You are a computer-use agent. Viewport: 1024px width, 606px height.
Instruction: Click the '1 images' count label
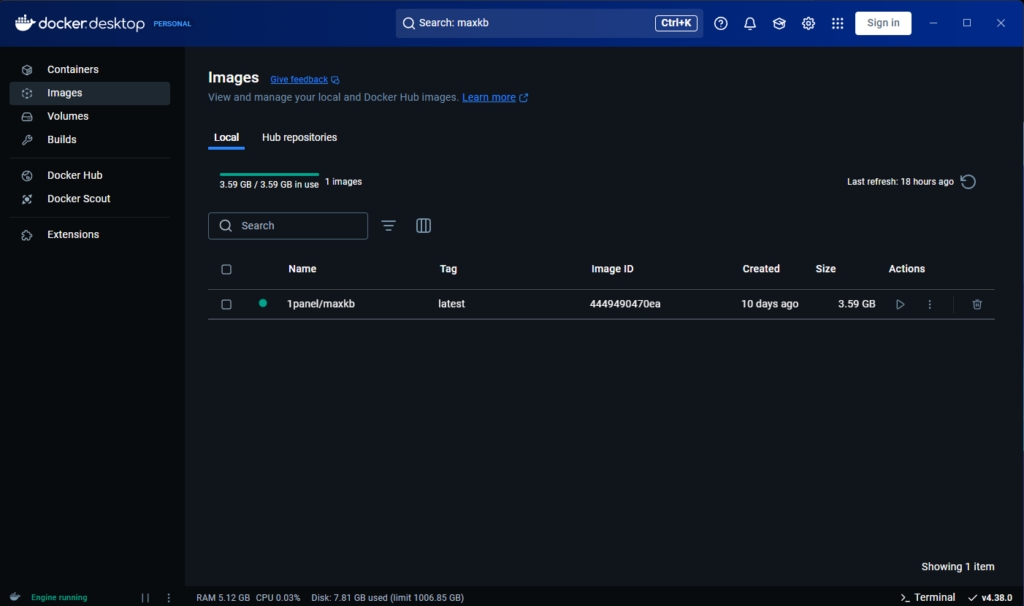pos(344,182)
